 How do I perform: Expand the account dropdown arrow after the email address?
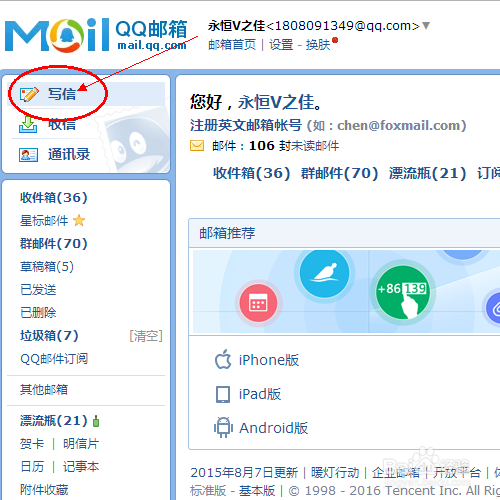(x=426, y=25)
